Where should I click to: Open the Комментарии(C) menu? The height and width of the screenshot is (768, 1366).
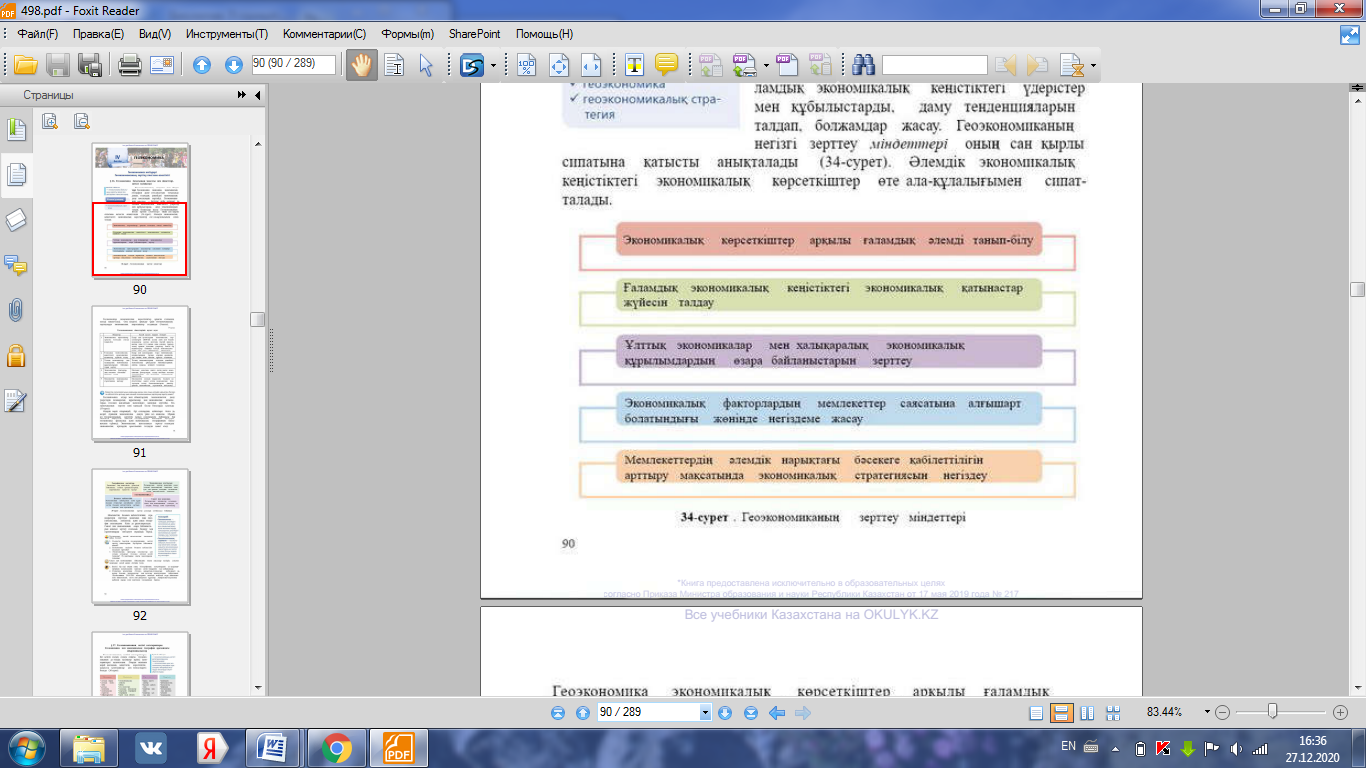[x=325, y=34]
